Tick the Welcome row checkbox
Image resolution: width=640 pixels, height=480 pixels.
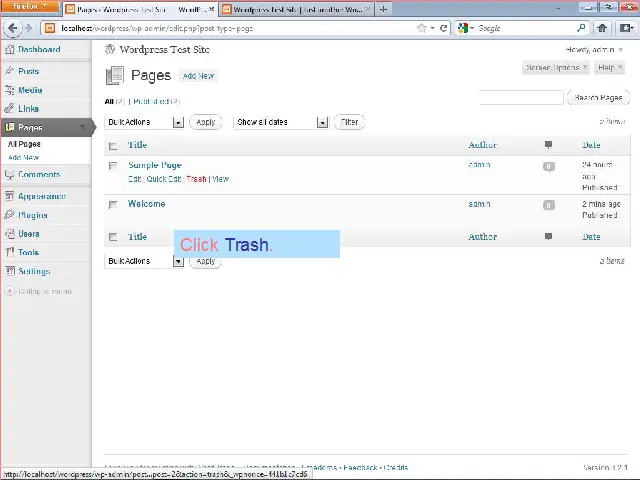click(113, 204)
